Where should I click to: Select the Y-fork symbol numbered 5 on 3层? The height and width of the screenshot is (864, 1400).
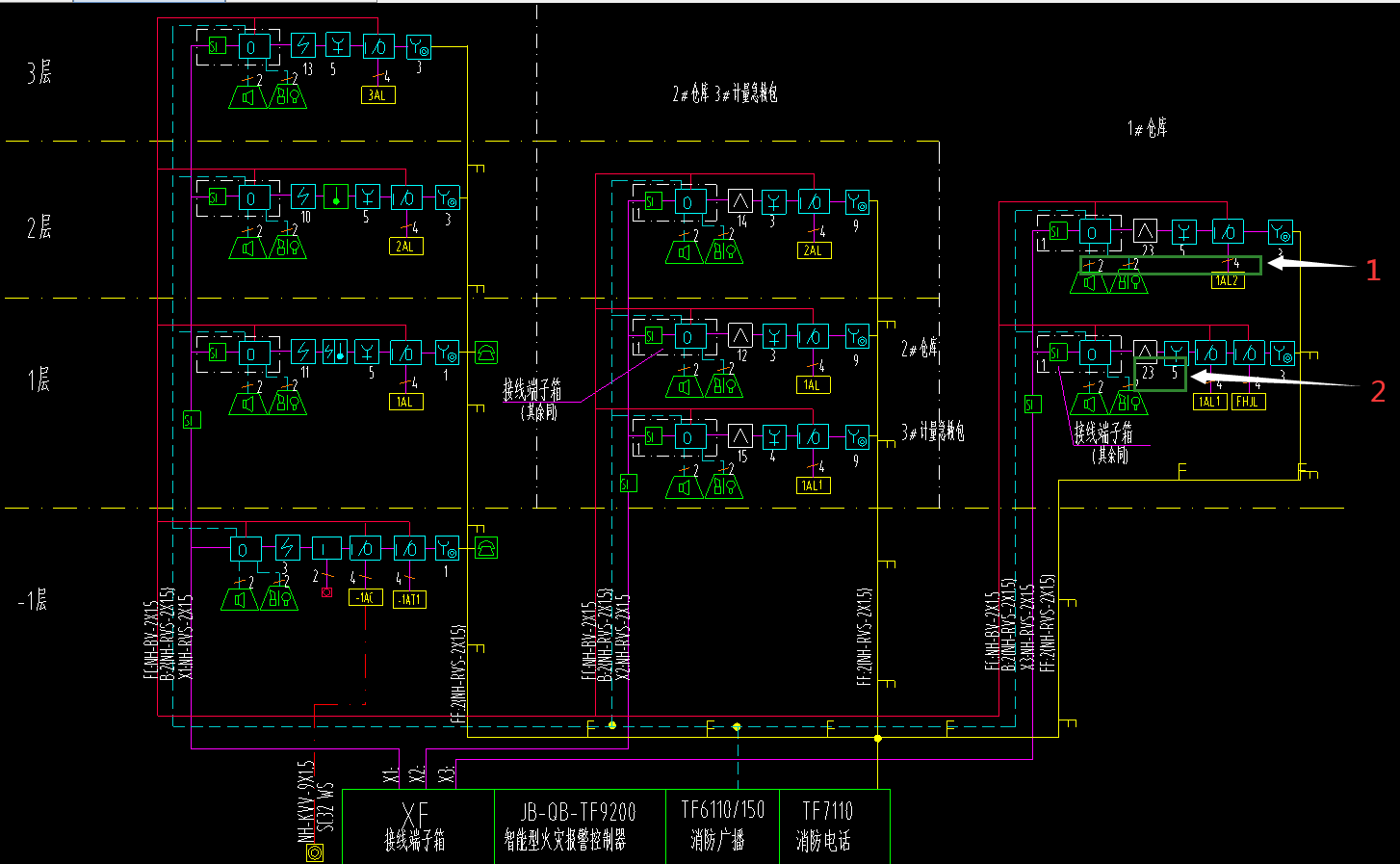coord(337,45)
